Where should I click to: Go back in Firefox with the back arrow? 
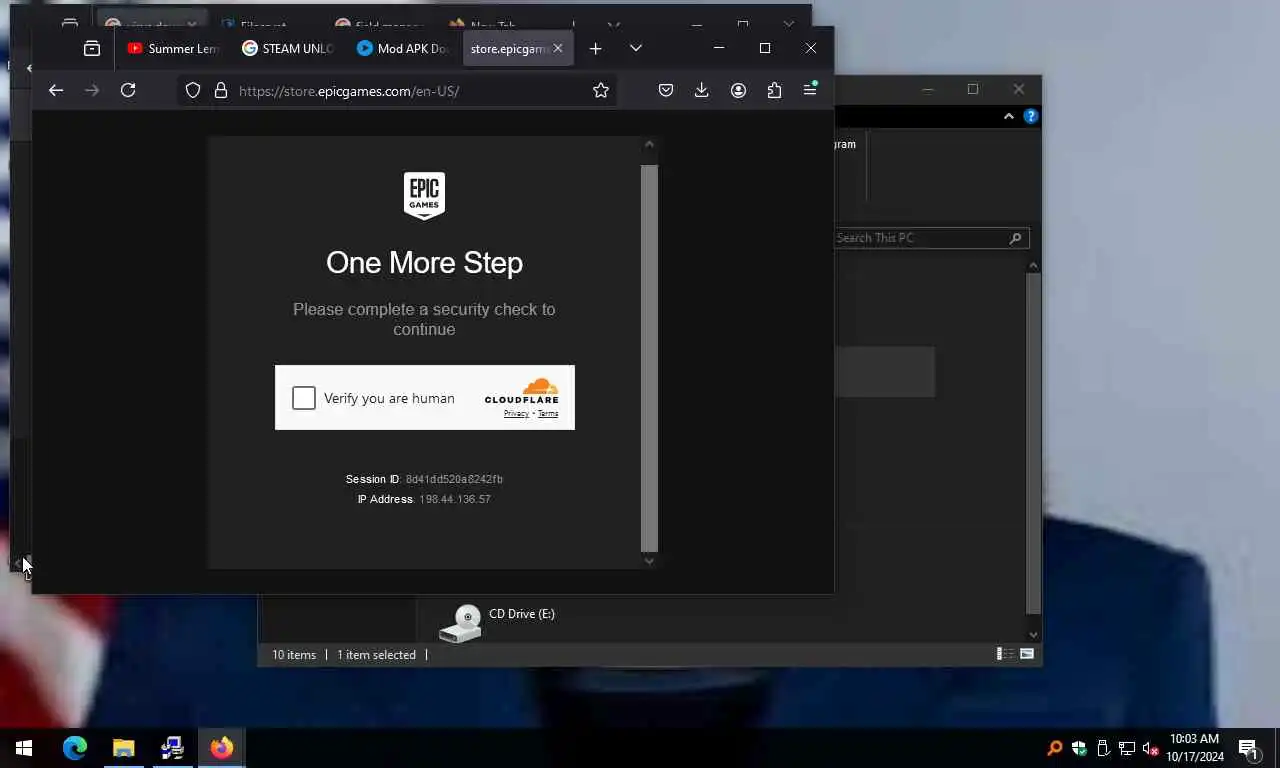point(56,90)
